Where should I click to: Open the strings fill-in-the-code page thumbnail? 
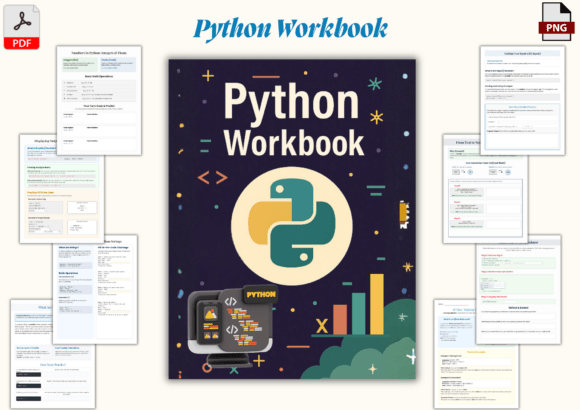pos(95,289)
